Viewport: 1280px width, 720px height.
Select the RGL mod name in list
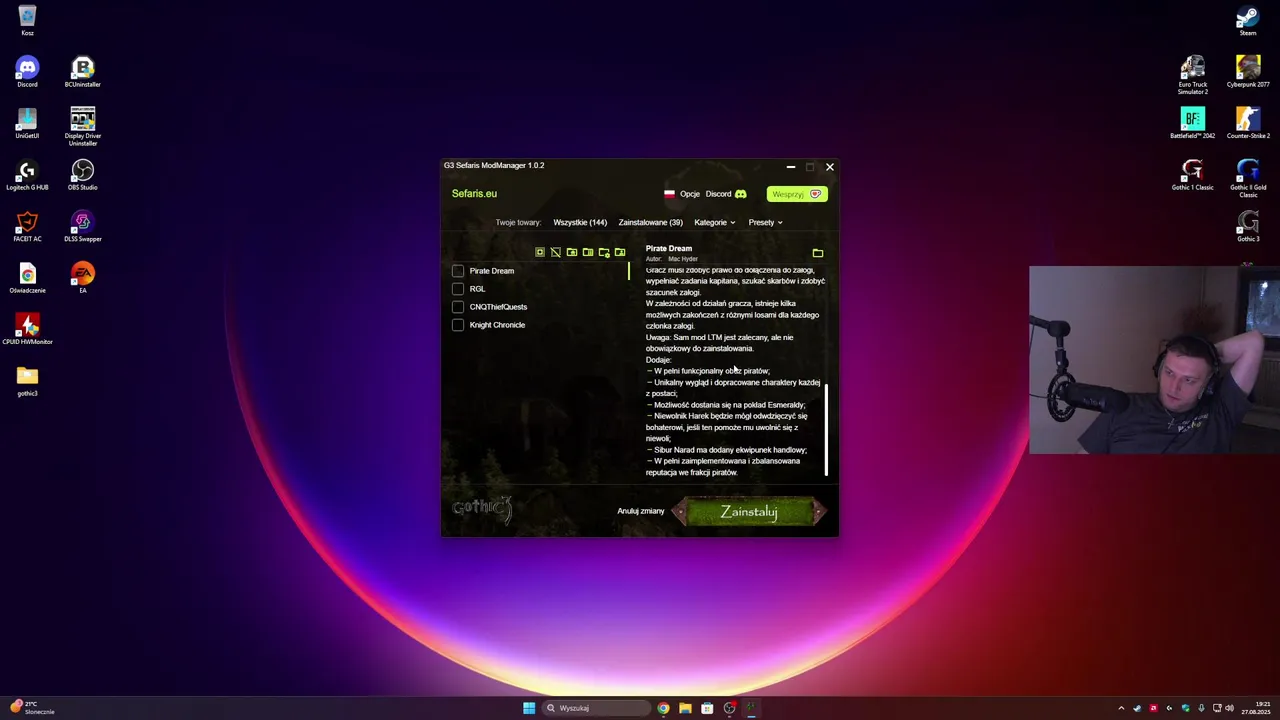pos(477,289)
